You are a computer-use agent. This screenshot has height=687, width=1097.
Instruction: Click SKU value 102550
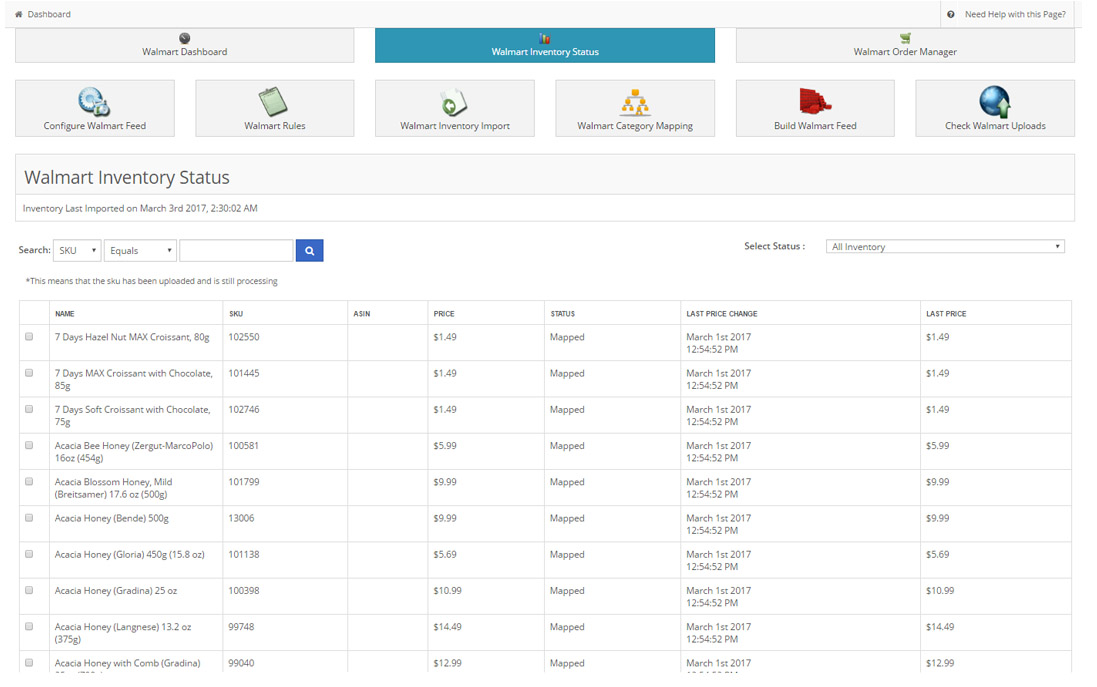(x=243, y=337)
